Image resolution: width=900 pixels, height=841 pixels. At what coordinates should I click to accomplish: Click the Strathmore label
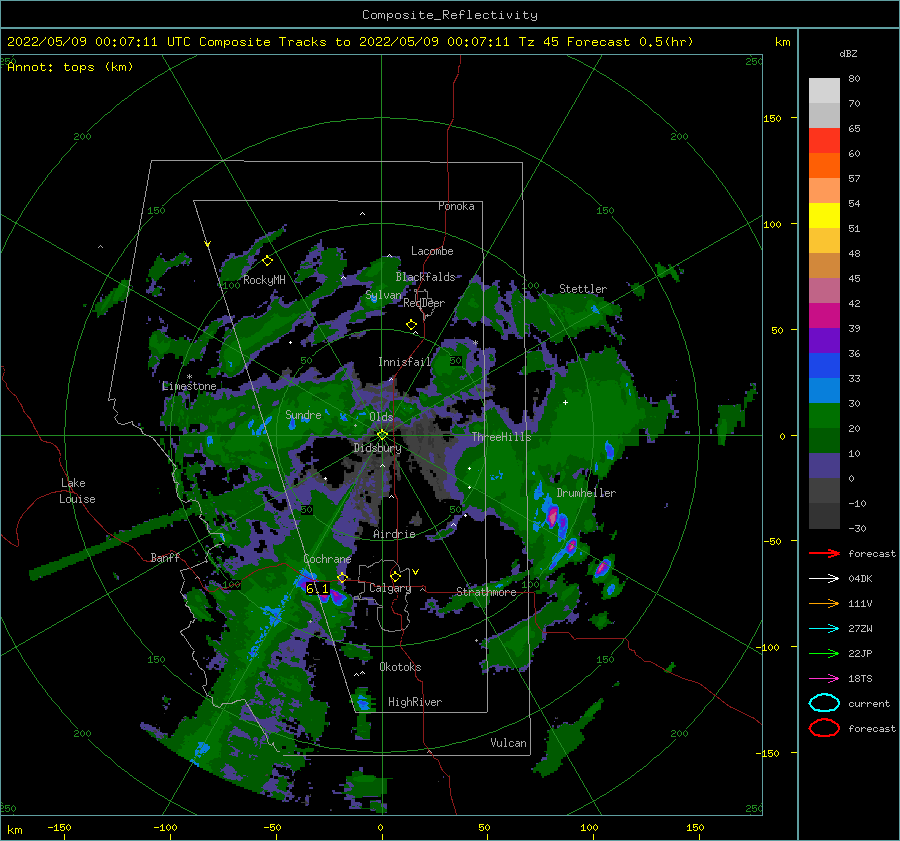click(486, 592)
